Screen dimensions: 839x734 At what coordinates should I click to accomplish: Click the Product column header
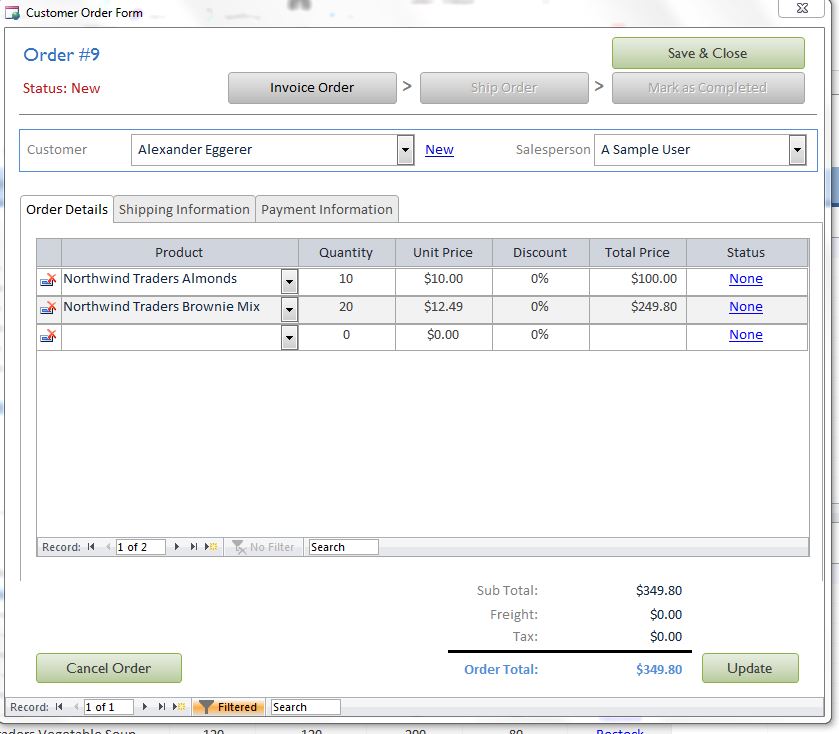coord(179,253)
